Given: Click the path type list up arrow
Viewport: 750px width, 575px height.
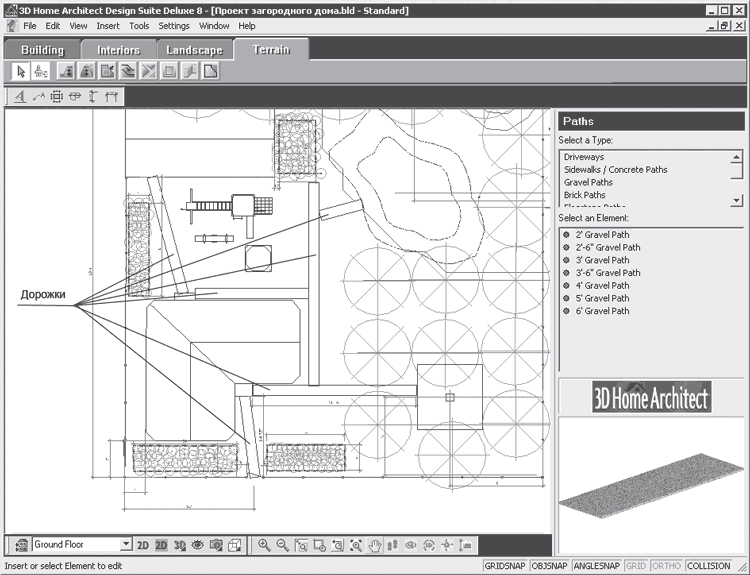Looking at the screenshot, I should tap(737, 157).
